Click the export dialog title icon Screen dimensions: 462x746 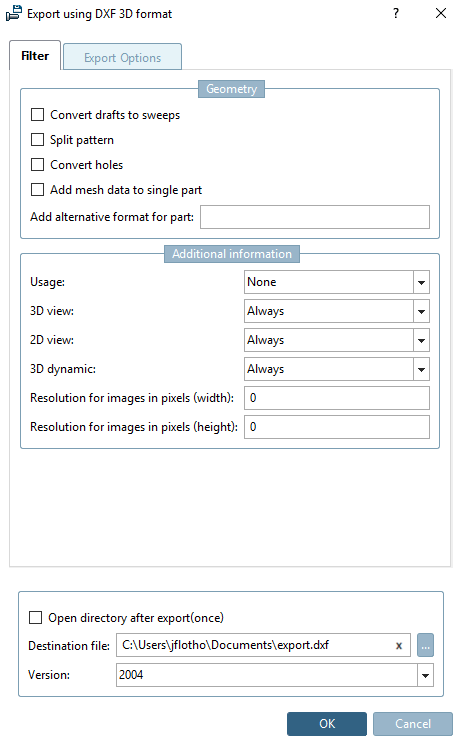[x=14, y=13]
